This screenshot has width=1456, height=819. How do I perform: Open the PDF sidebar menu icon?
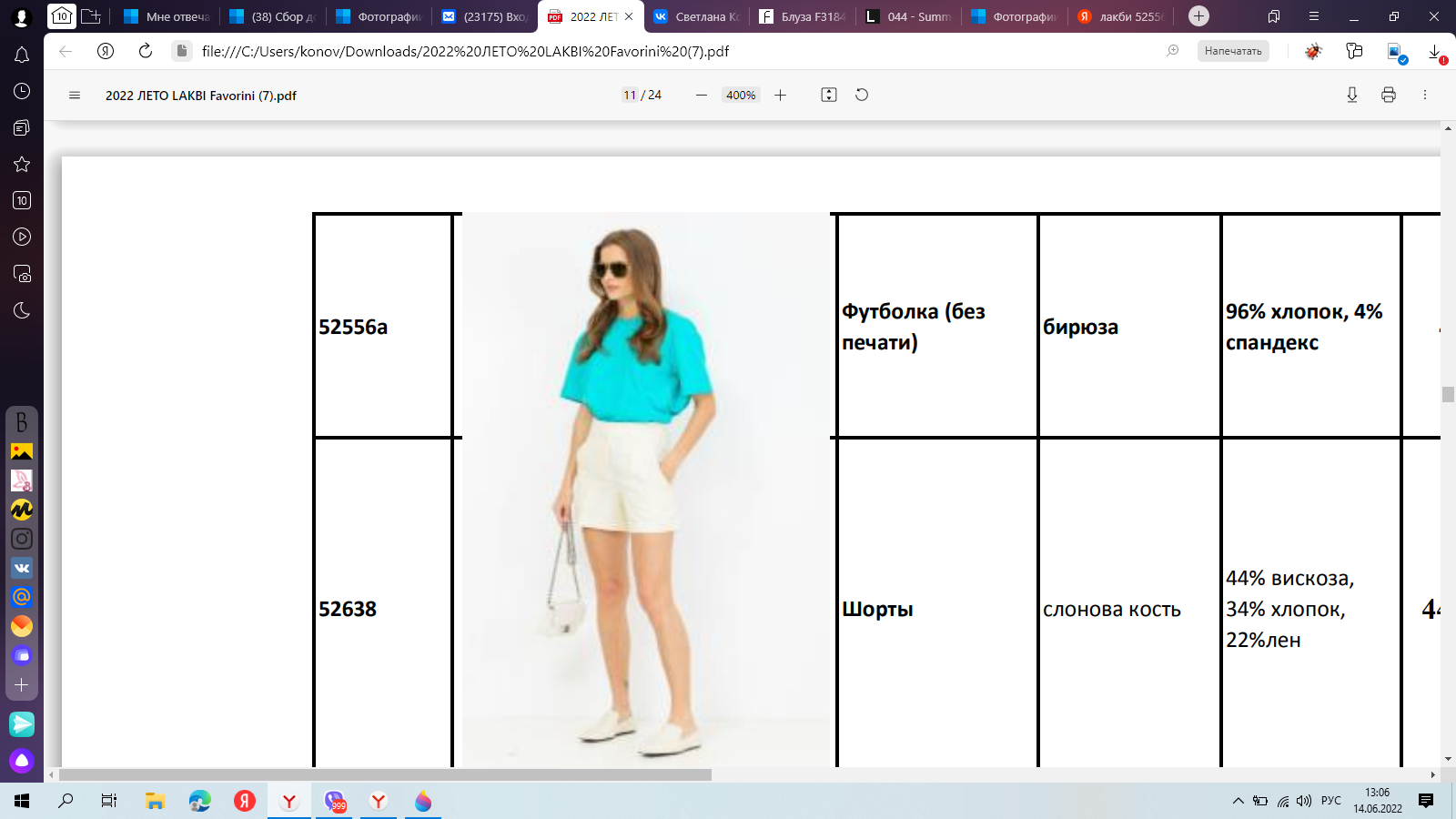(75, 96)
